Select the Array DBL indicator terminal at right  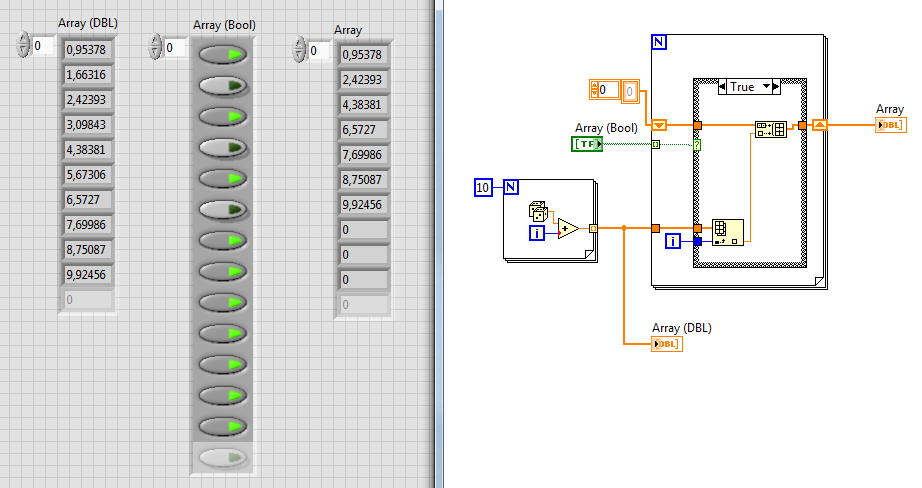pos(890,125)
